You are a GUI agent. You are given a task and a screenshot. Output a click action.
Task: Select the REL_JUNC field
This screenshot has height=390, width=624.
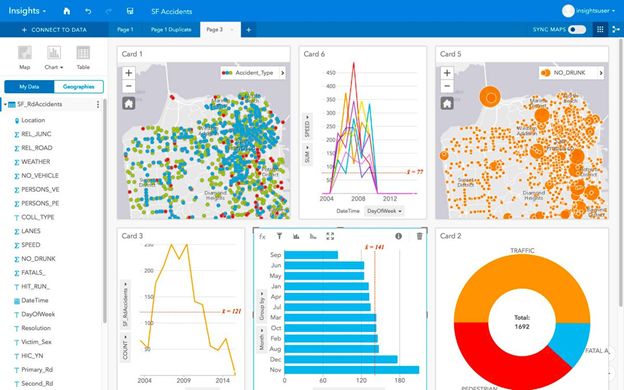pos(36,134)
